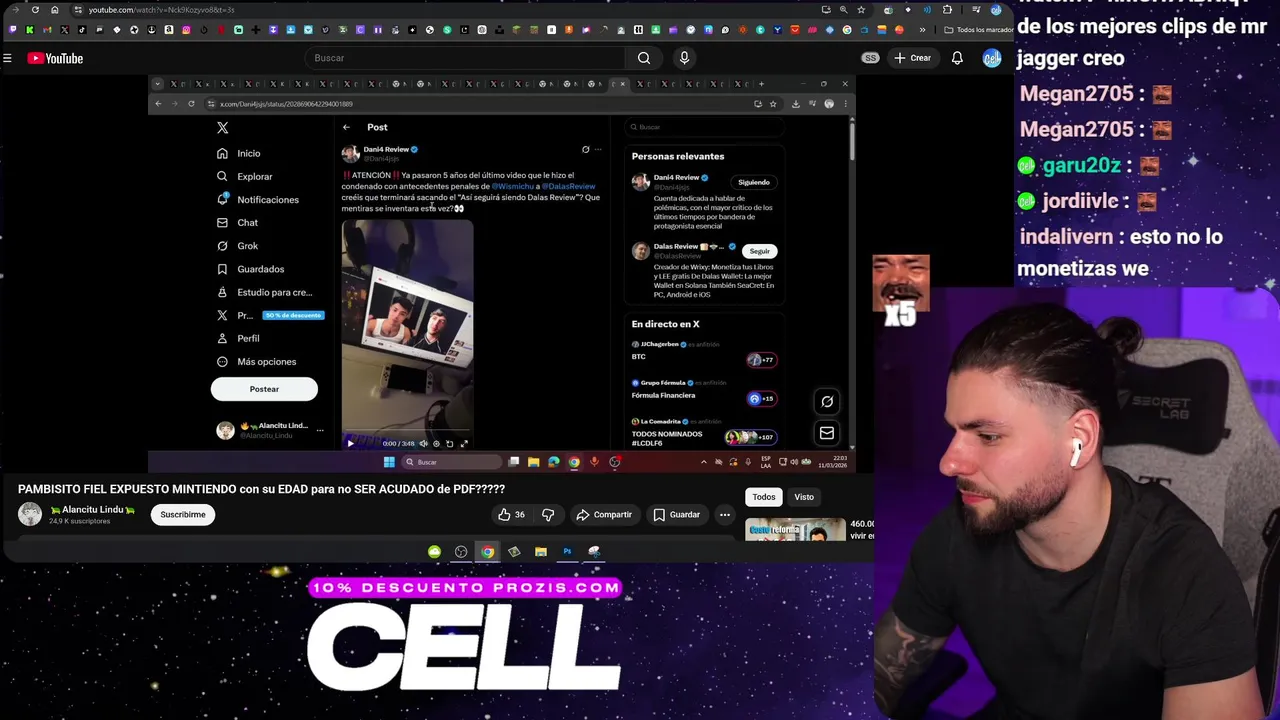This screenshot has height=720, width=1280.
Task: Dislike the video thumbs-down button
Action: coord(548,514)
